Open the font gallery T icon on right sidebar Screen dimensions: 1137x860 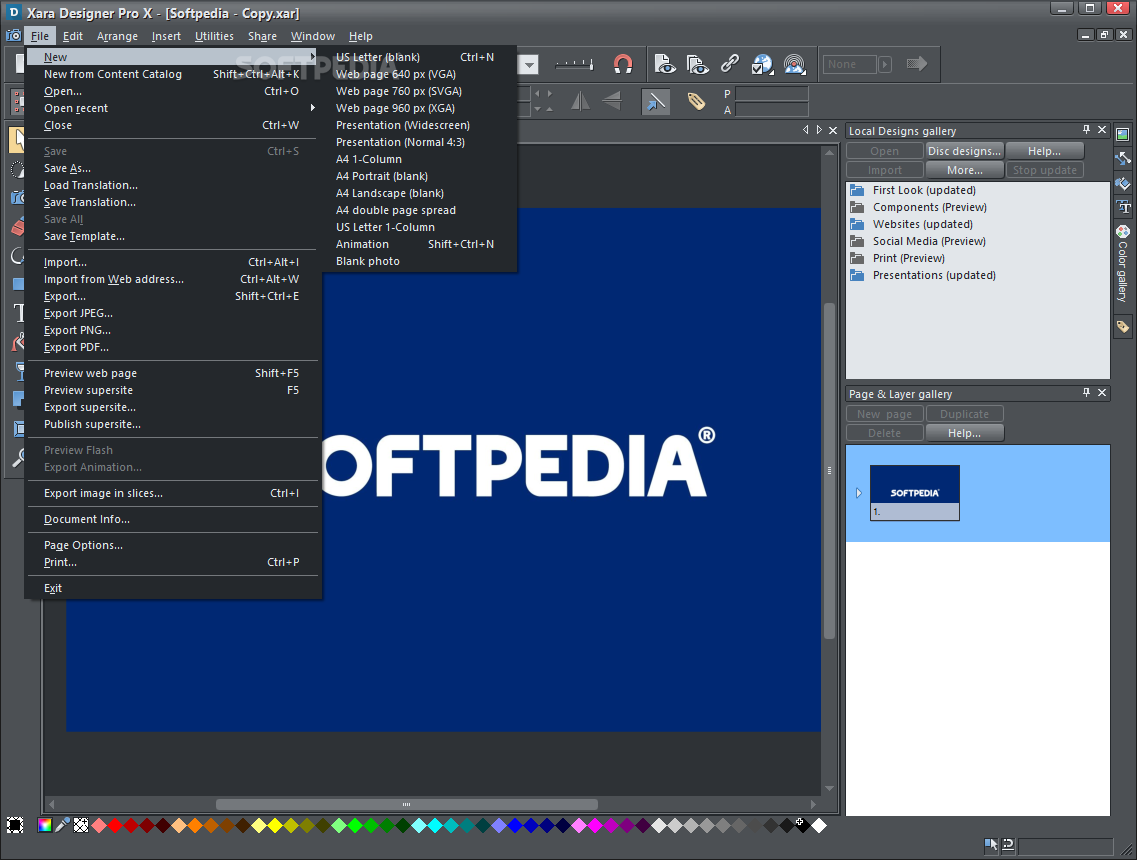[1122, 207]
